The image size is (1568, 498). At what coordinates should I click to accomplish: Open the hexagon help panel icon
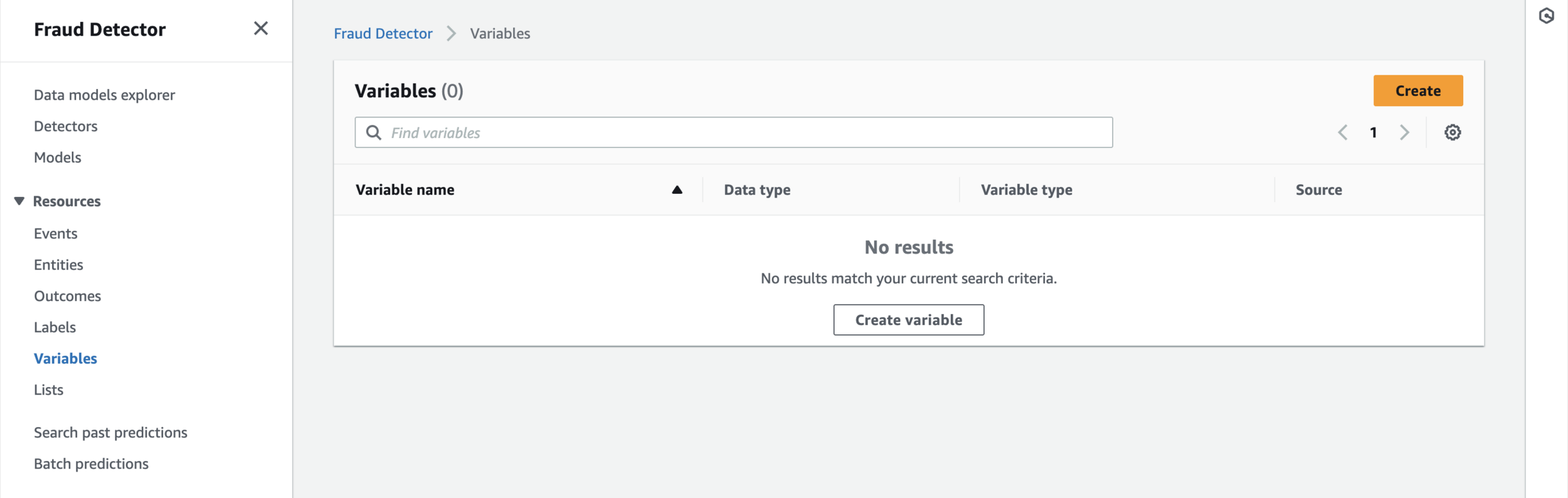click(1547, 16)
